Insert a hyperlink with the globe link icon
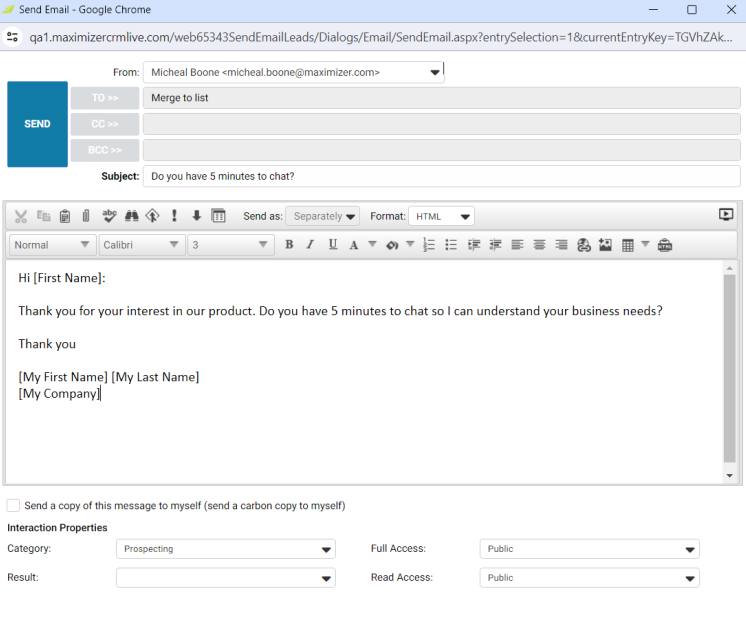 pos(584,245)
